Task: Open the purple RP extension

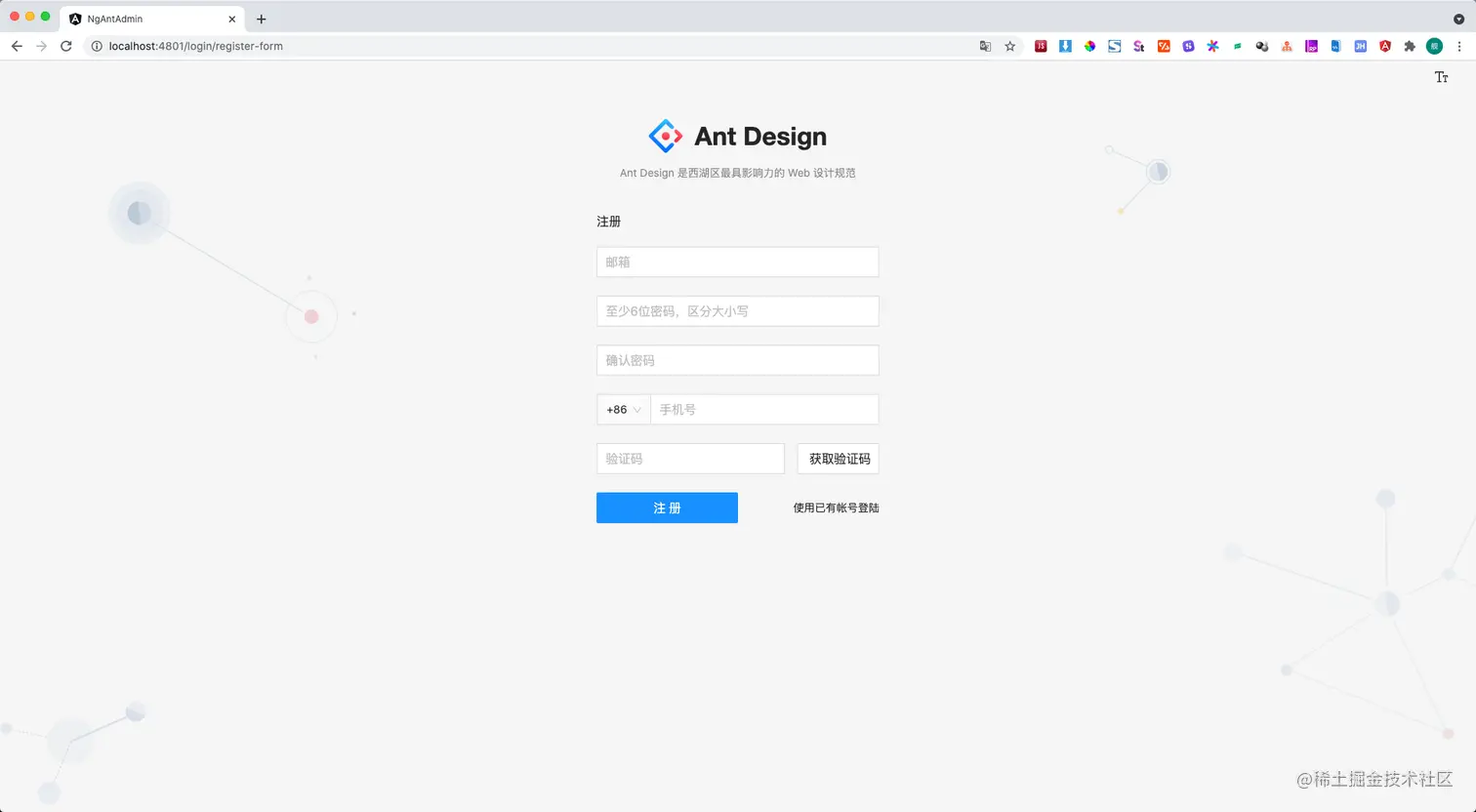Action: pyautogui.click(x=1311, y=46)
